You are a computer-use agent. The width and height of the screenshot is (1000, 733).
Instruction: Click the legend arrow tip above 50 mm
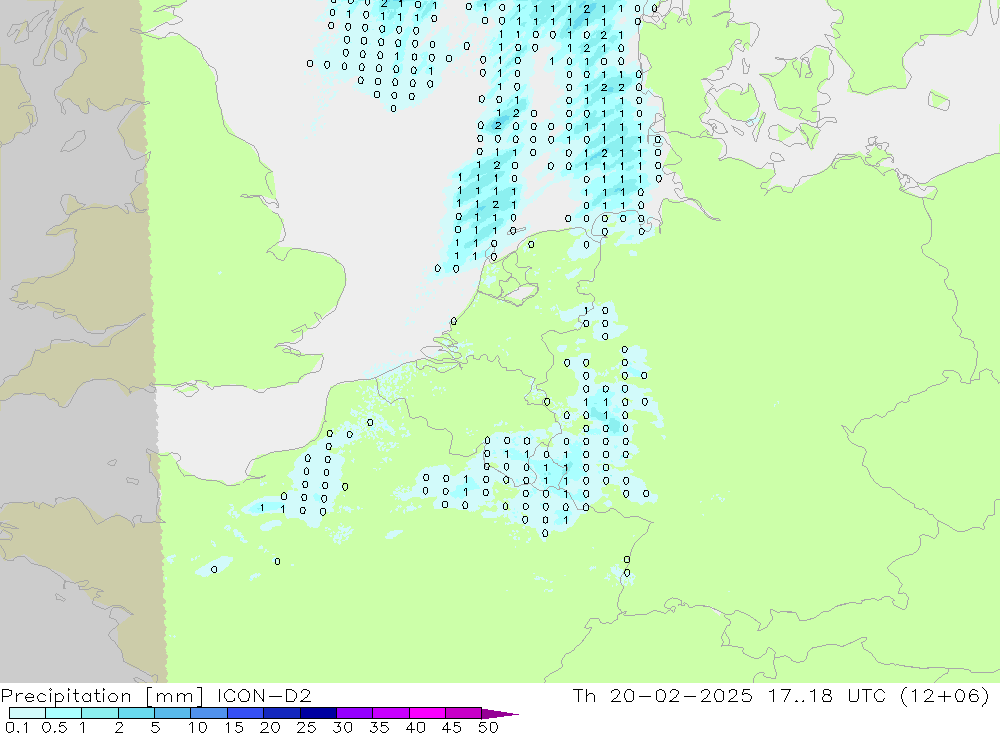tap(501, 714)
